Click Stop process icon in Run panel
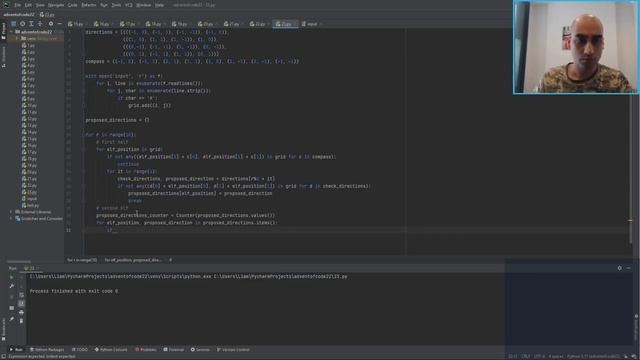The image size is (640, 360). pos(11,297)
